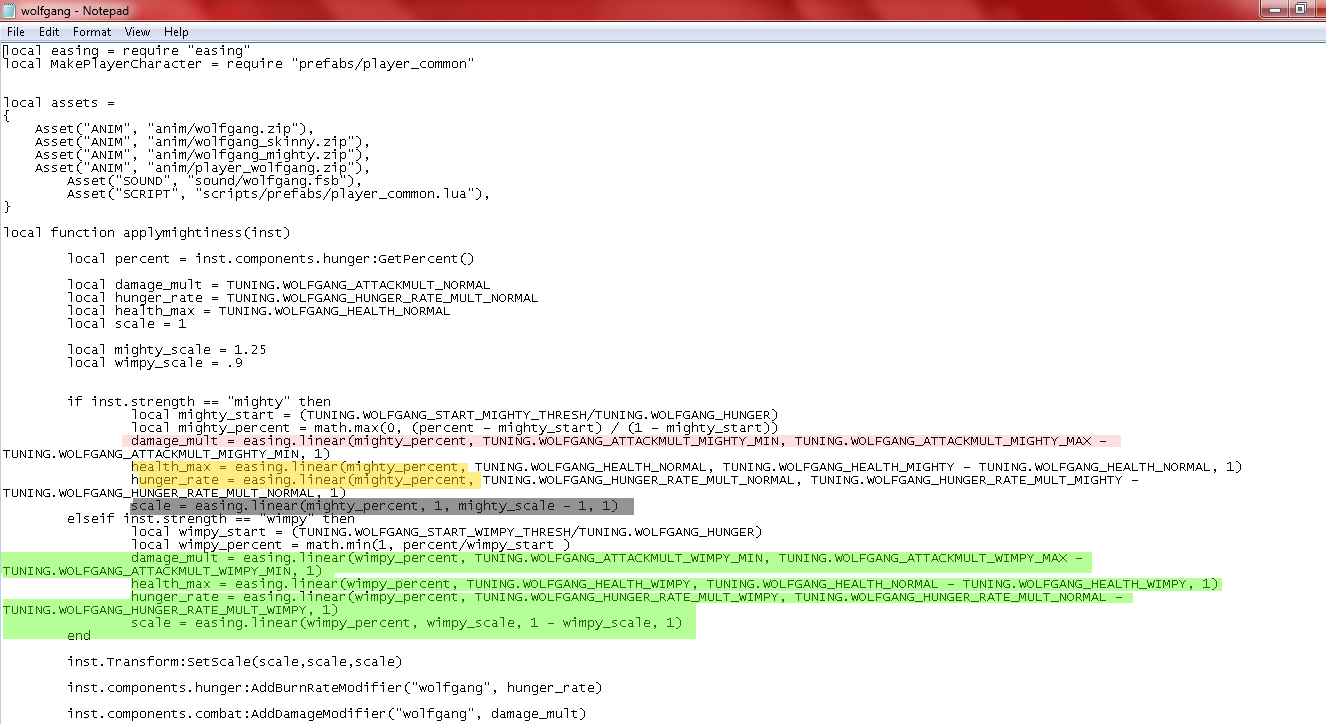The height and width of the screenshot is (724, 1326).
Task: Click the inst.Transform:SetScale line
Action: (x=234, y=662)
